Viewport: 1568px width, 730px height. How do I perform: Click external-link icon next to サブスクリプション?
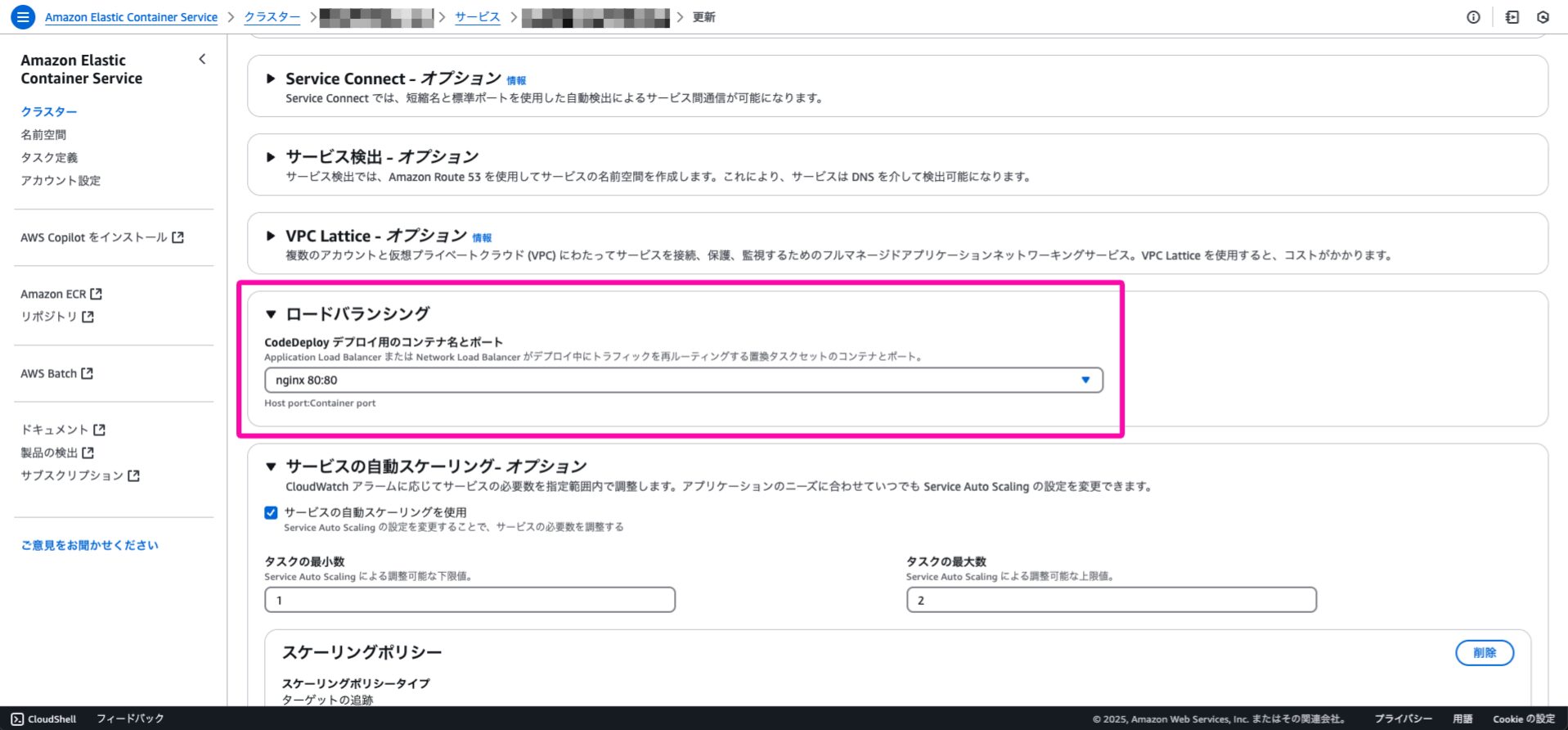(133, 475)
